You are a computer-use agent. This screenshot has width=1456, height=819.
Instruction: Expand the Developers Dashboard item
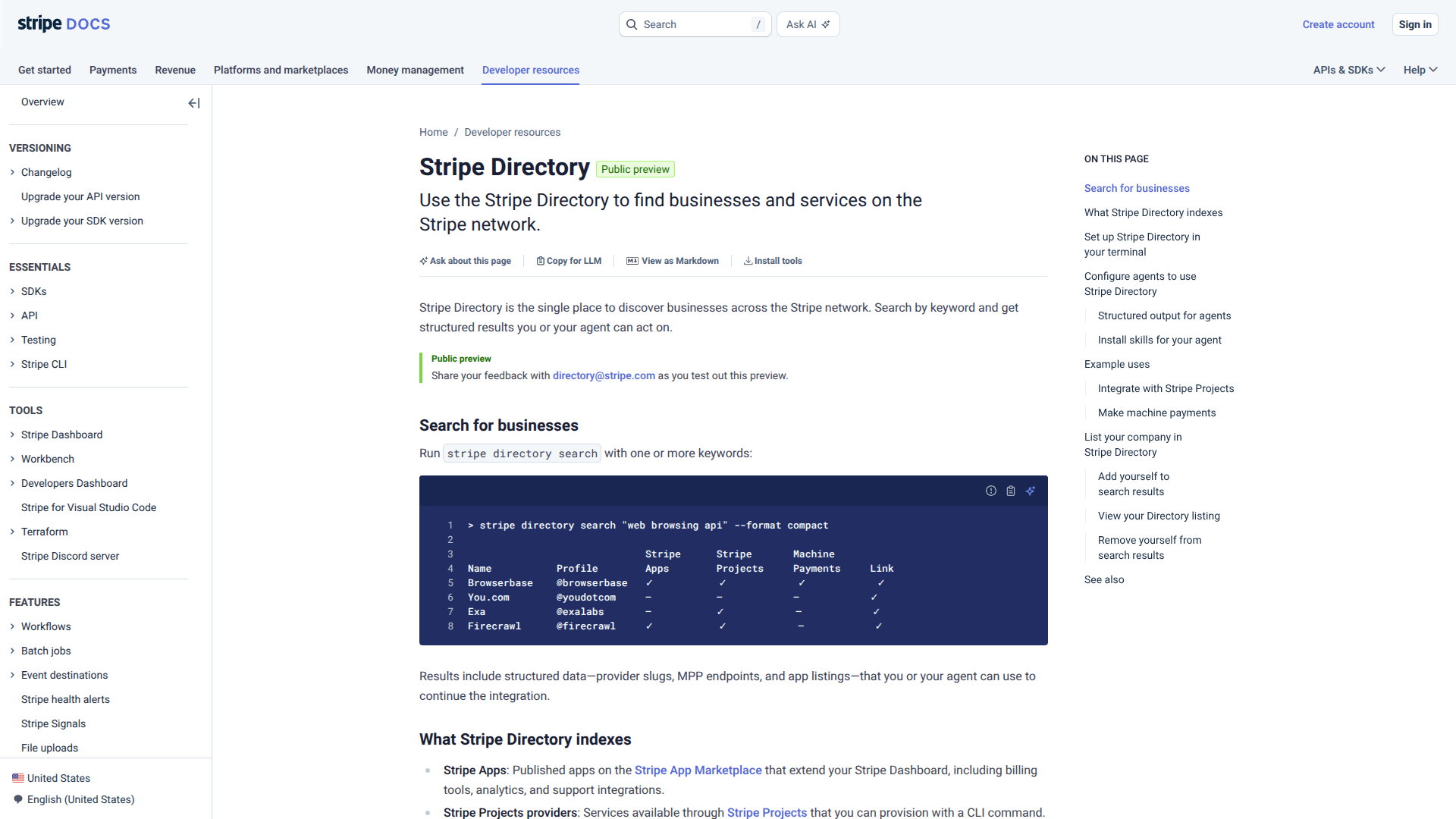(12, 483)
